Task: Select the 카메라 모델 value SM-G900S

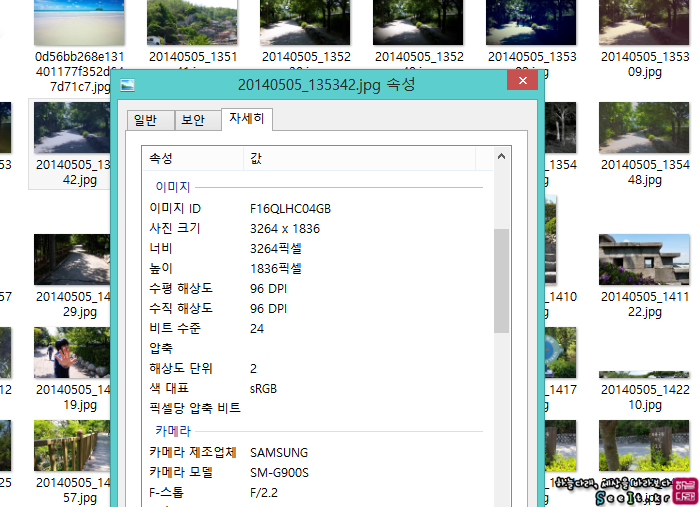Action: (279, 473)
